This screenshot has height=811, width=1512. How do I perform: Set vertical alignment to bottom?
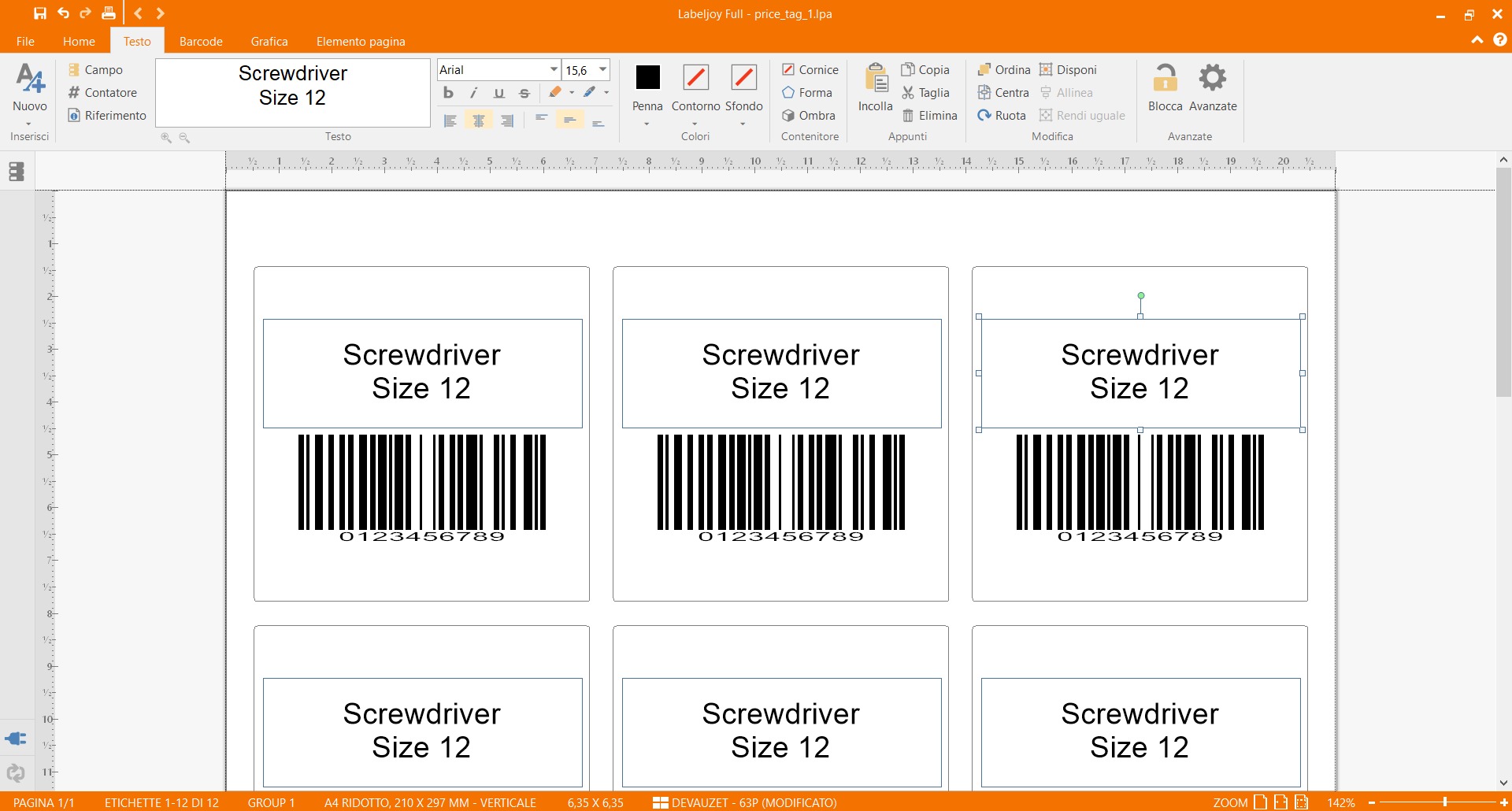598,121
